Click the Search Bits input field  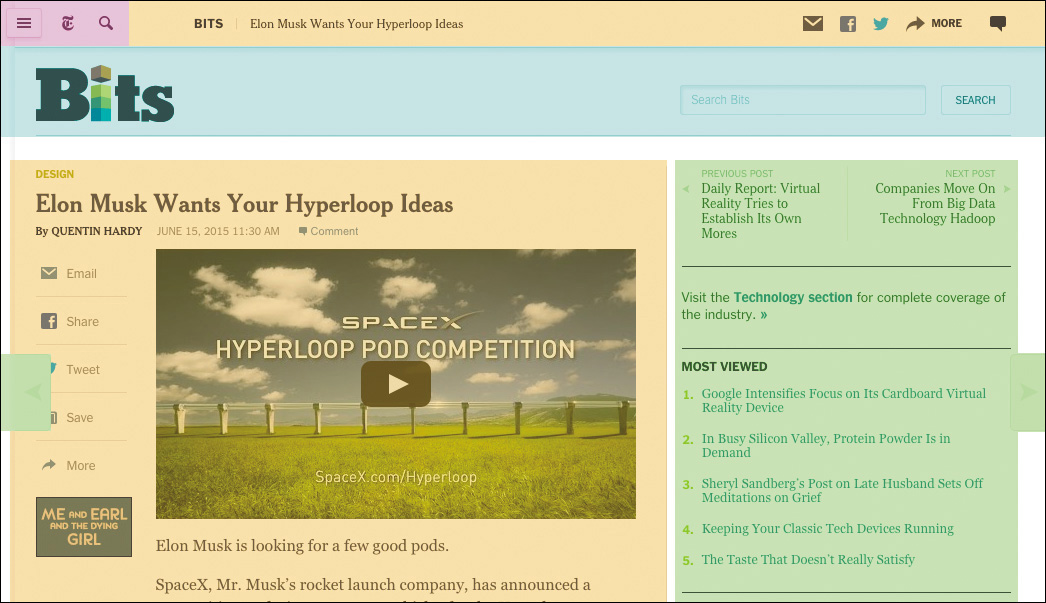coord(803,100)
